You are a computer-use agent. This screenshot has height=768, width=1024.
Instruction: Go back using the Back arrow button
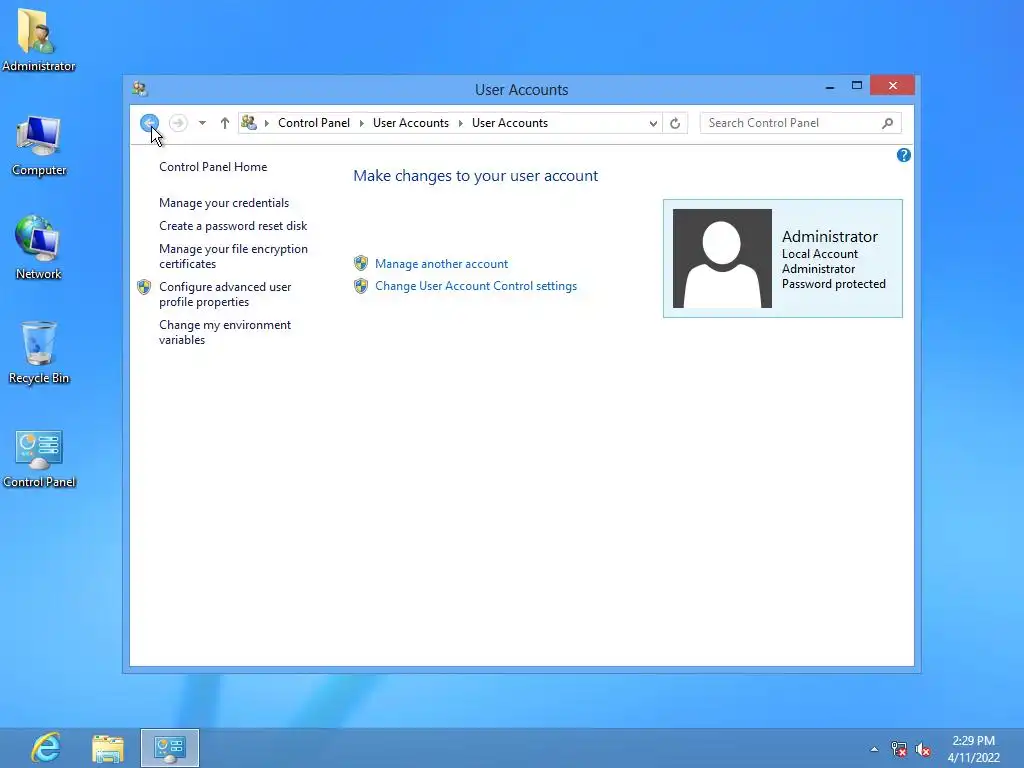tap(150, 123)
